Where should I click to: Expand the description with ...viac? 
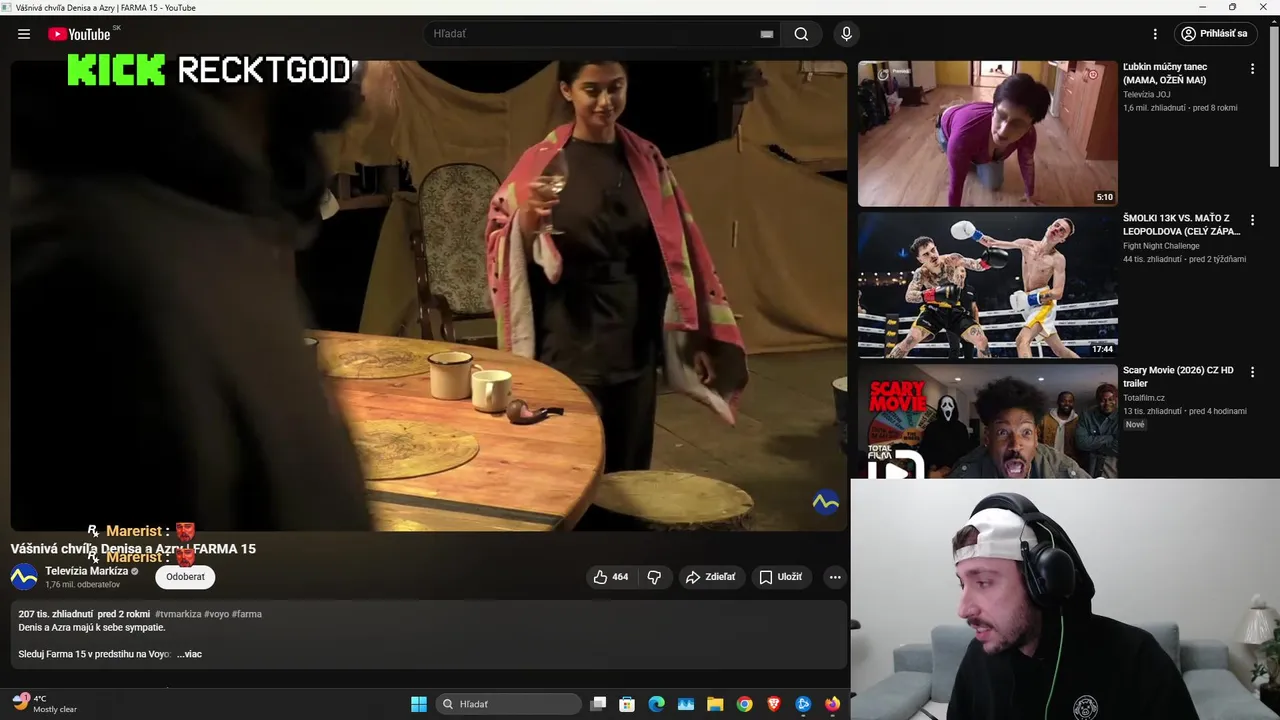[189, 654]
